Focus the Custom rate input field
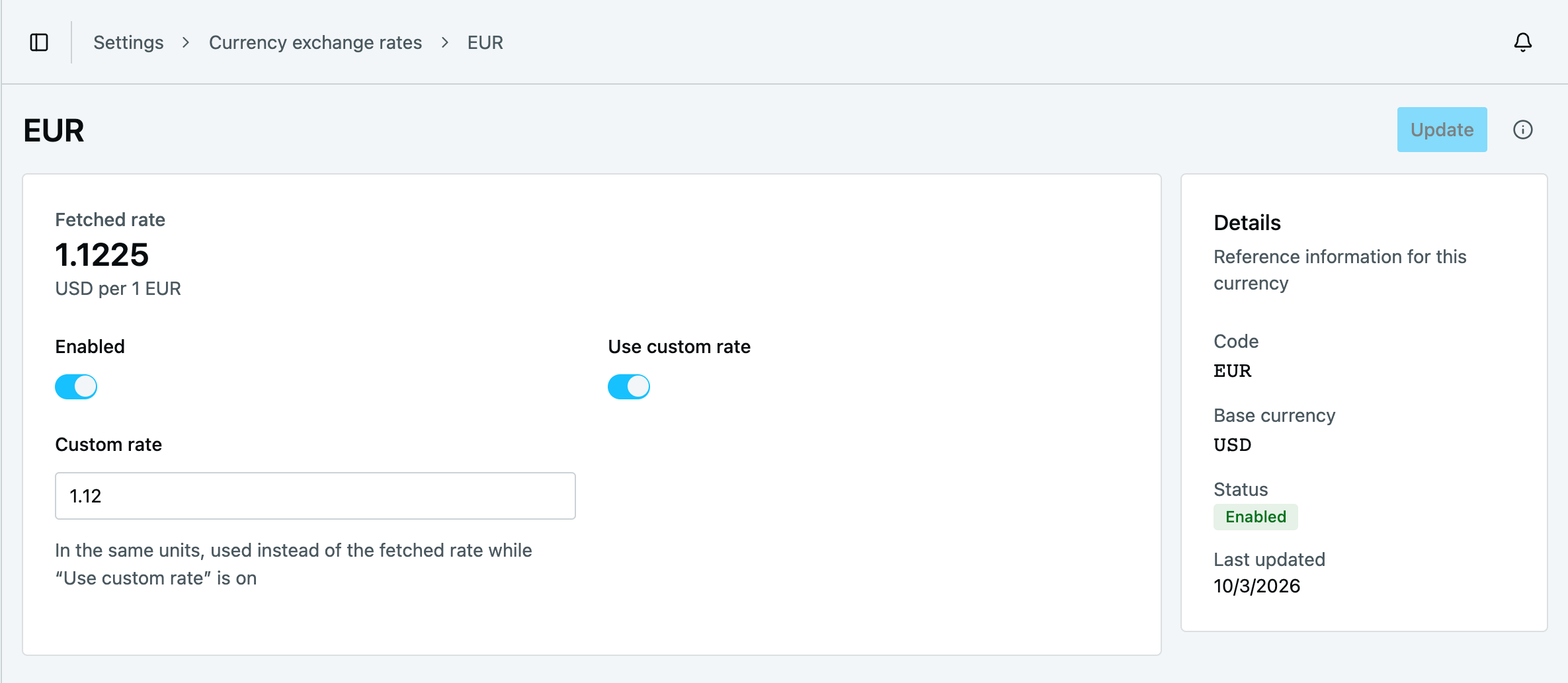Viewport: 1568px width, 683px height. pyautogui.click(x=315, y=496)
